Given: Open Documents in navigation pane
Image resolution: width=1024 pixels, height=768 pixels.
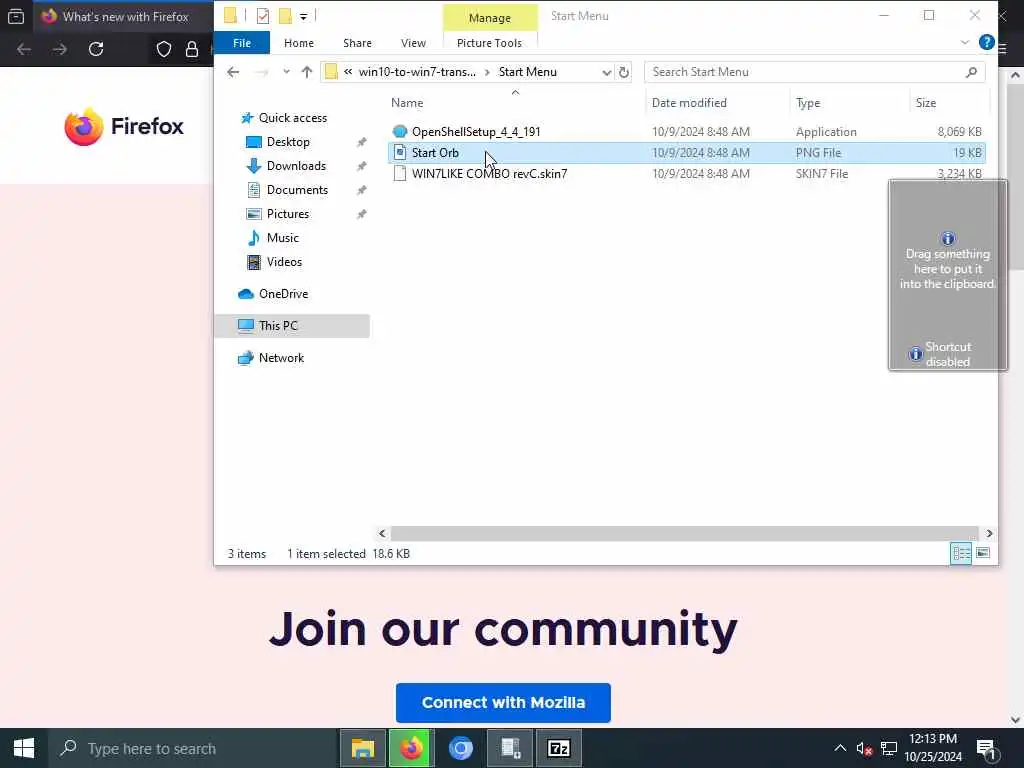Looking at the screenshot, I should tap(297, 190).
